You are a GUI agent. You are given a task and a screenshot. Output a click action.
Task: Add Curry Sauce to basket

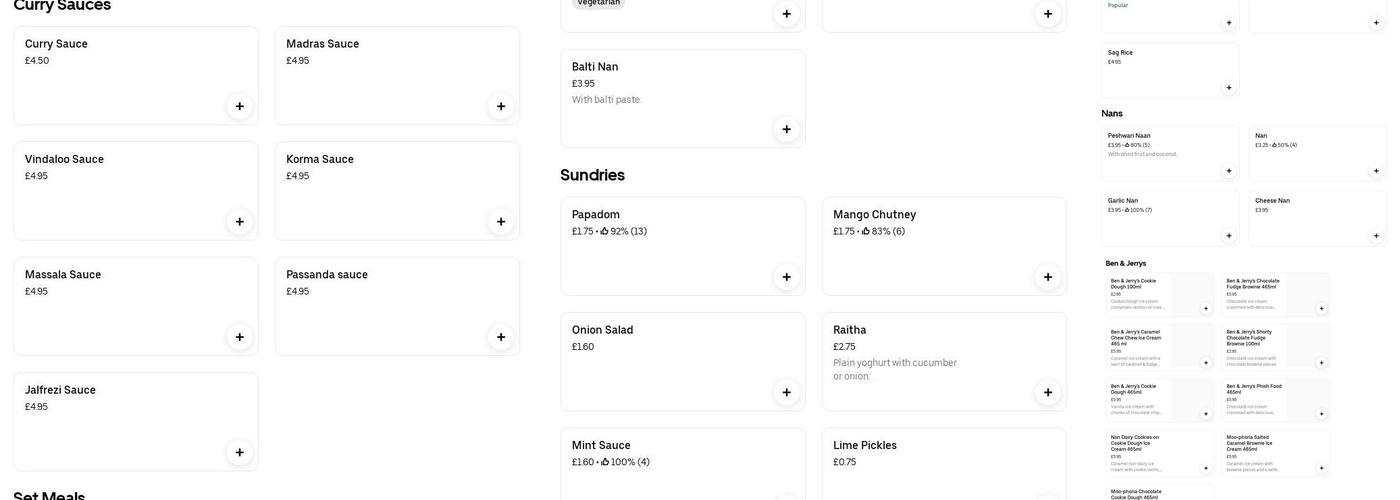click(239, 106)
